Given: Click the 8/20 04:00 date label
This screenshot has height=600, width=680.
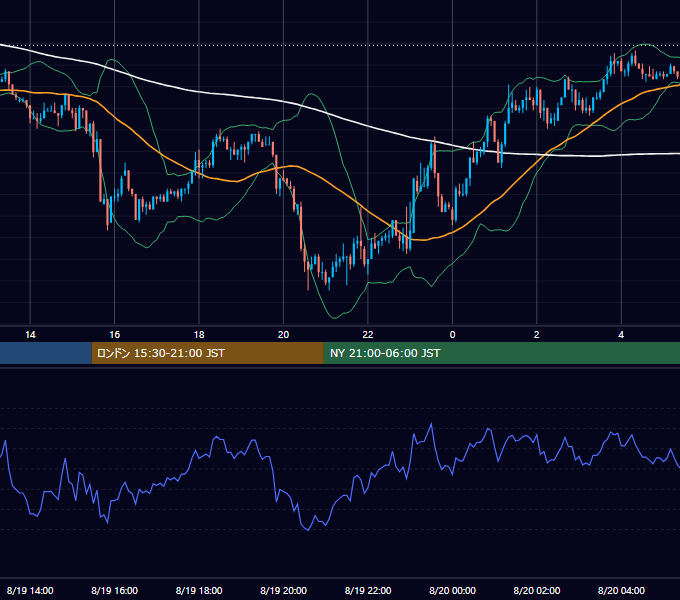Looking at the screenshot, I should tap(621, 590).
